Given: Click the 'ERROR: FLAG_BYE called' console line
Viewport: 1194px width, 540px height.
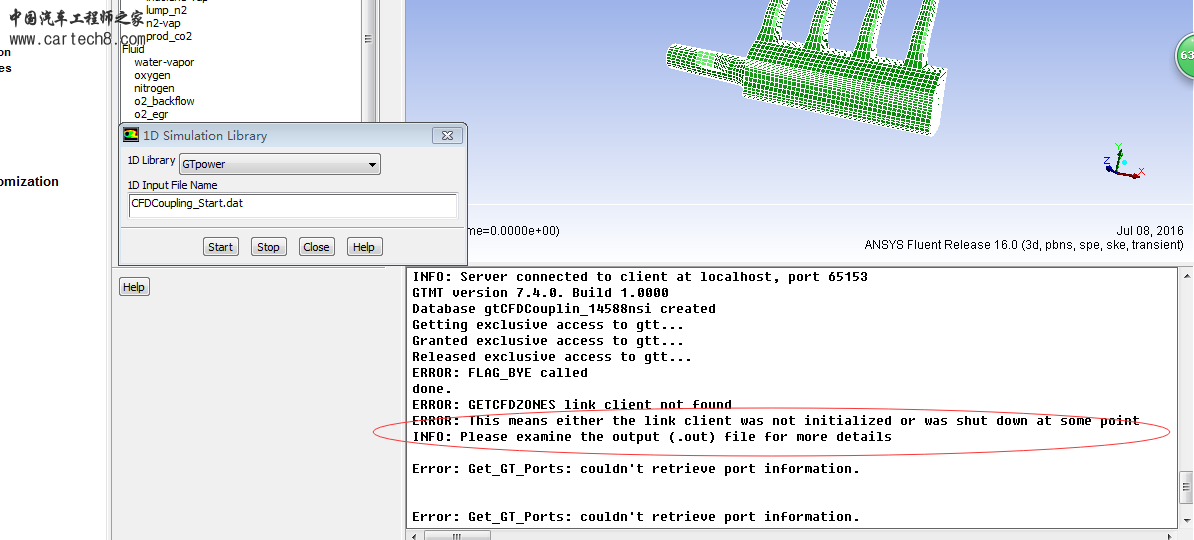Looking at the screenshot, I should 500,372.
